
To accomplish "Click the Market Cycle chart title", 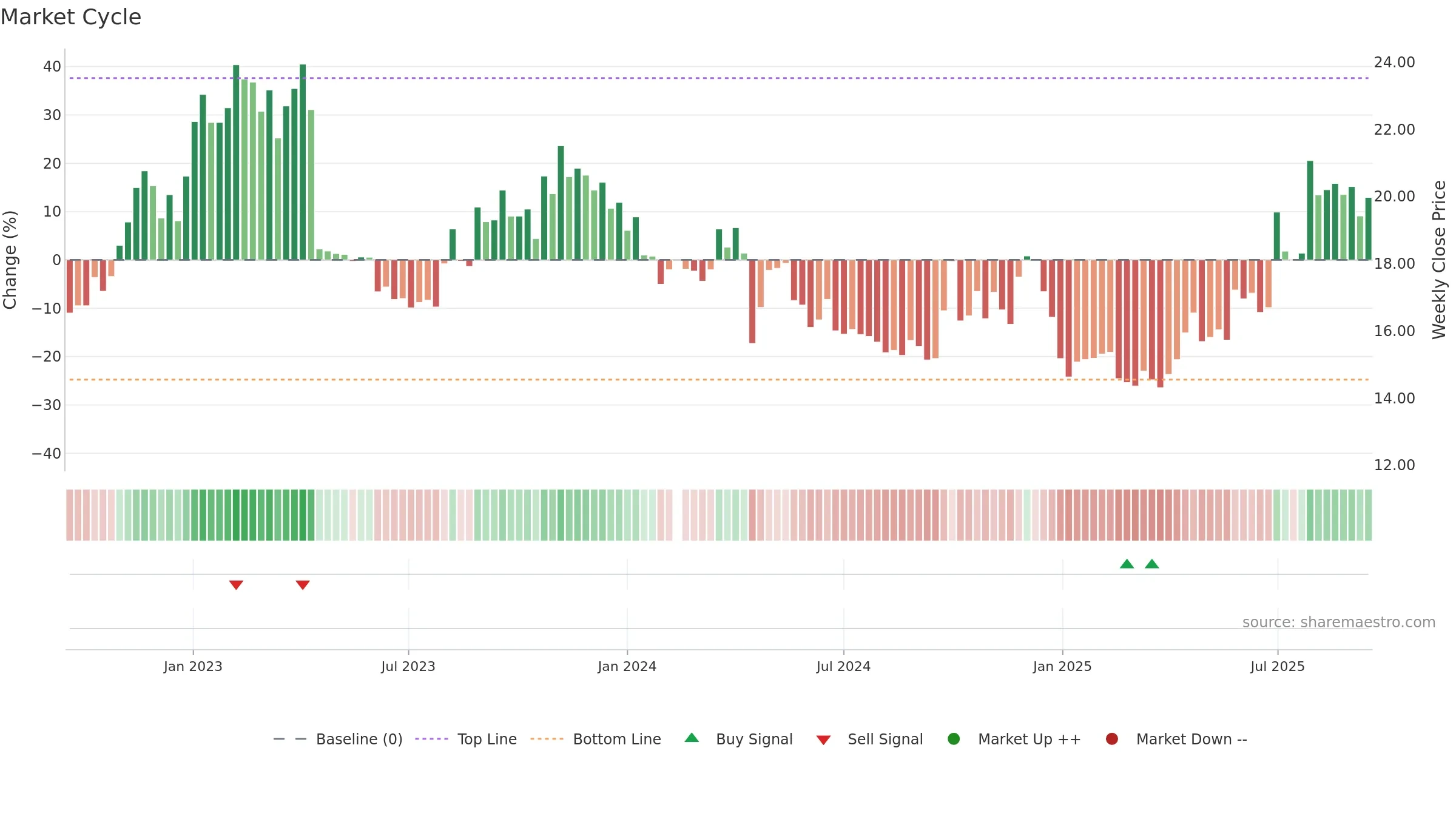I will click(x=71, y=17).
